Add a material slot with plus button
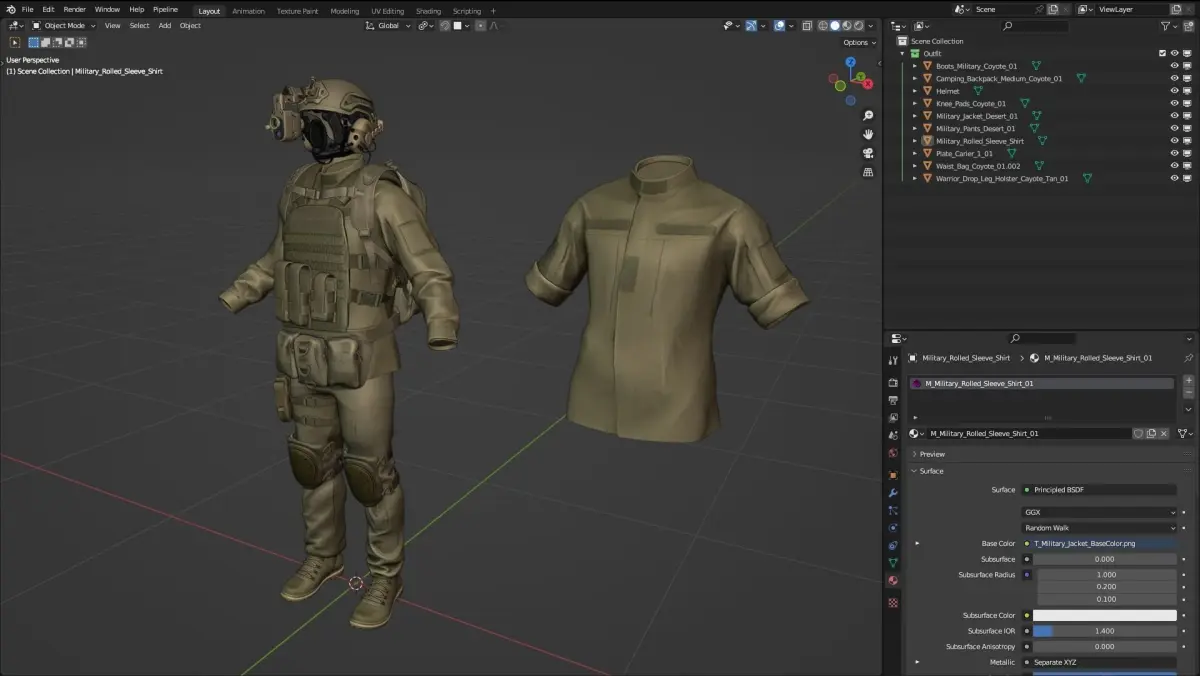This screenshot has width=1200, height=676. click(x=1188, y=380)
